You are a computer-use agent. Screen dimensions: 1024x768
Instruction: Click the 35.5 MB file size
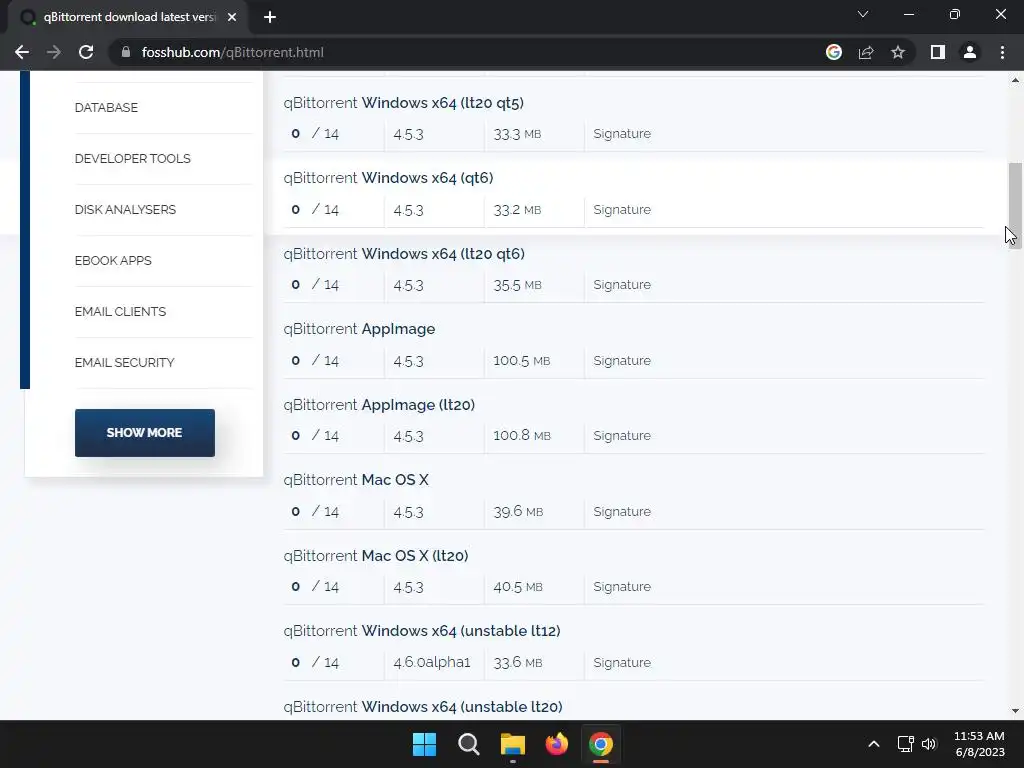[517, 285]
